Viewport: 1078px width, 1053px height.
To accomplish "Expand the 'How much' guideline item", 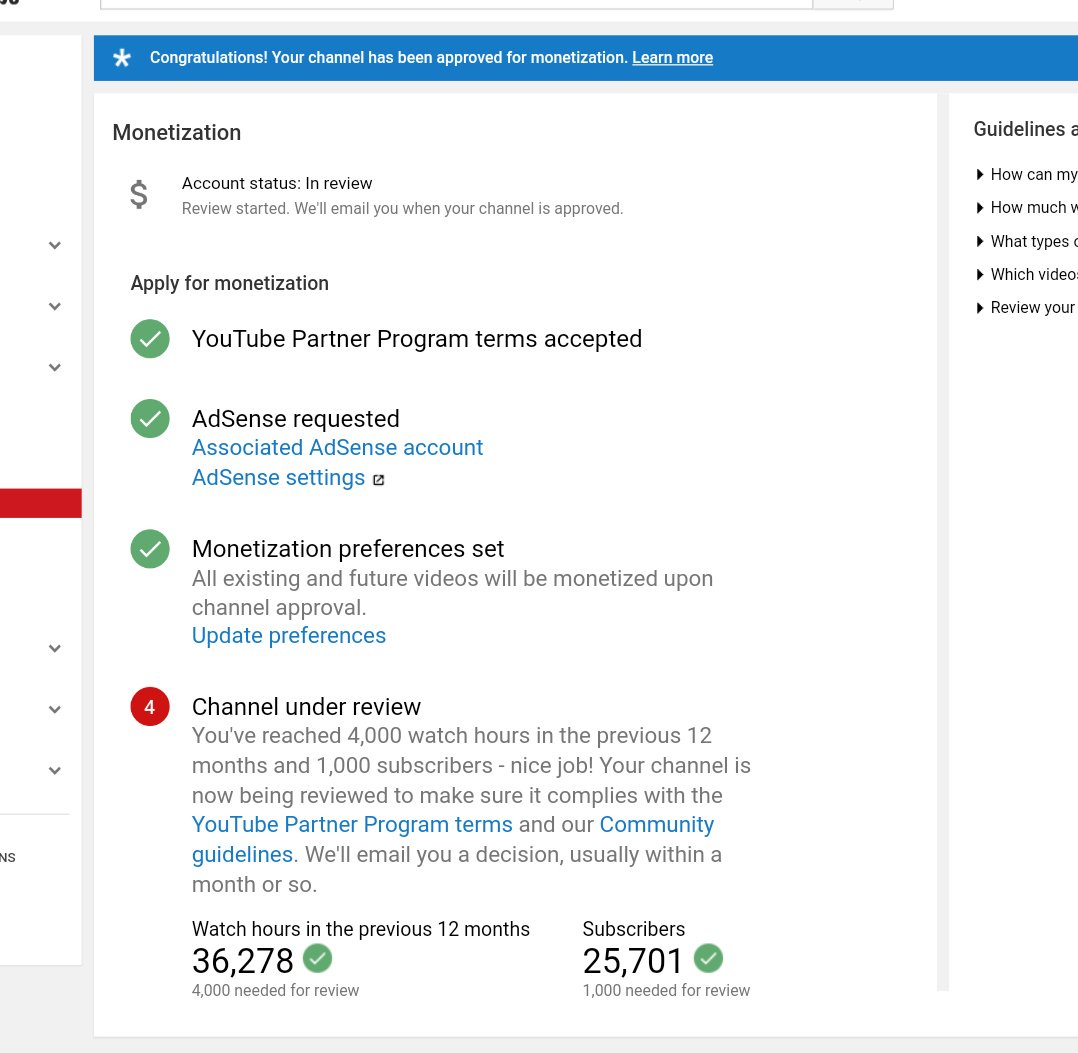I will pos(1026,208).
